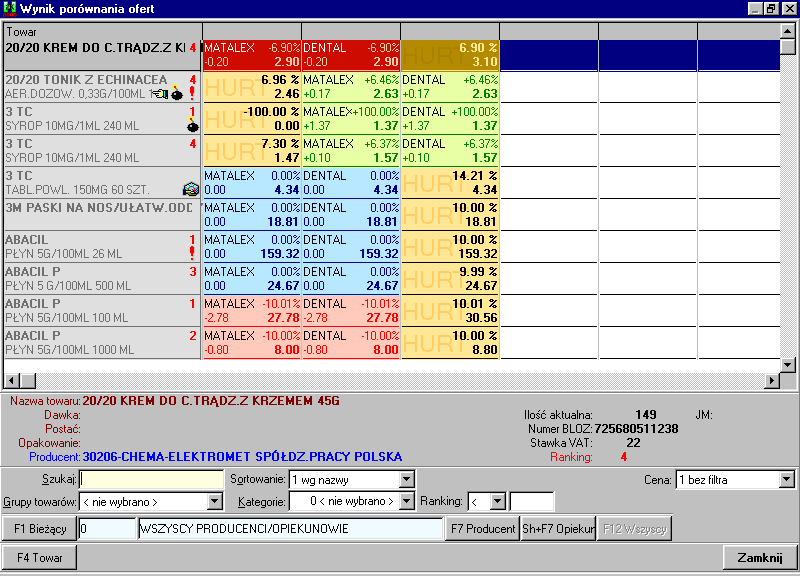The image size is (800, 576).
Task: Click the bomb icon in 20/20 TONIK row
Action: coord(177,95)
